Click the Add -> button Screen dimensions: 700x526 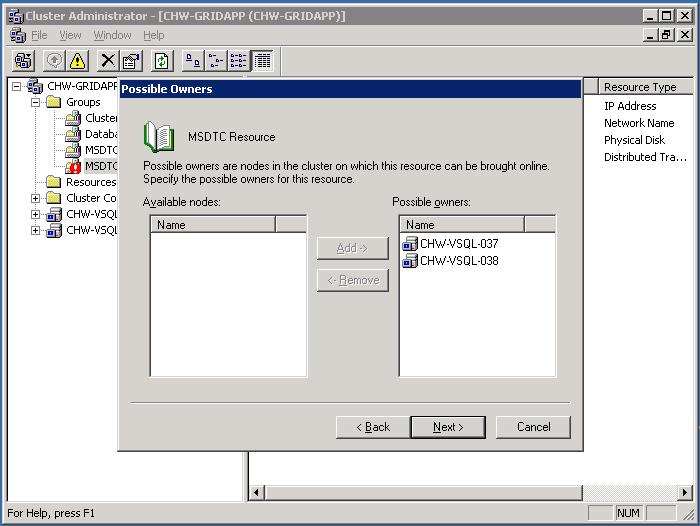(x=352, y=248)
